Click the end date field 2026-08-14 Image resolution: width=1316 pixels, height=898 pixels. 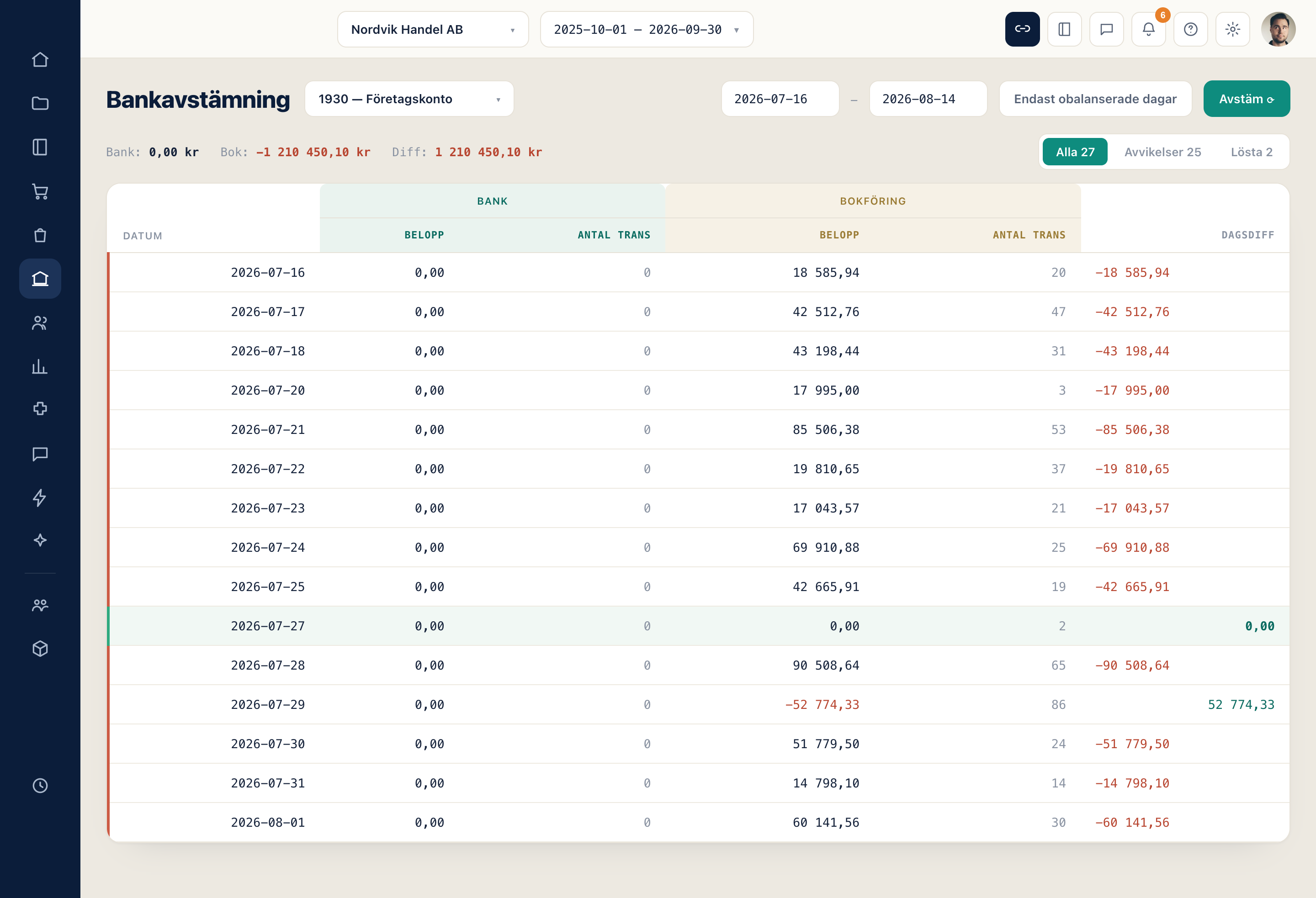coord(928,99)
